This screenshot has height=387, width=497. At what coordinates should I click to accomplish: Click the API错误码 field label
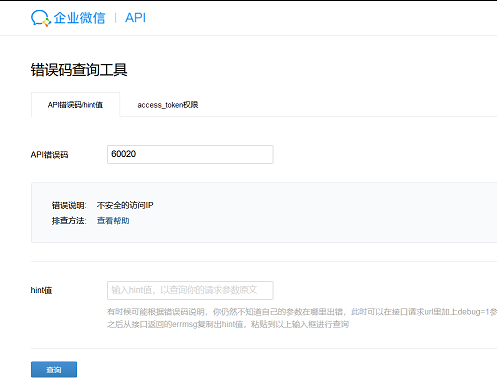coord(49,155)
